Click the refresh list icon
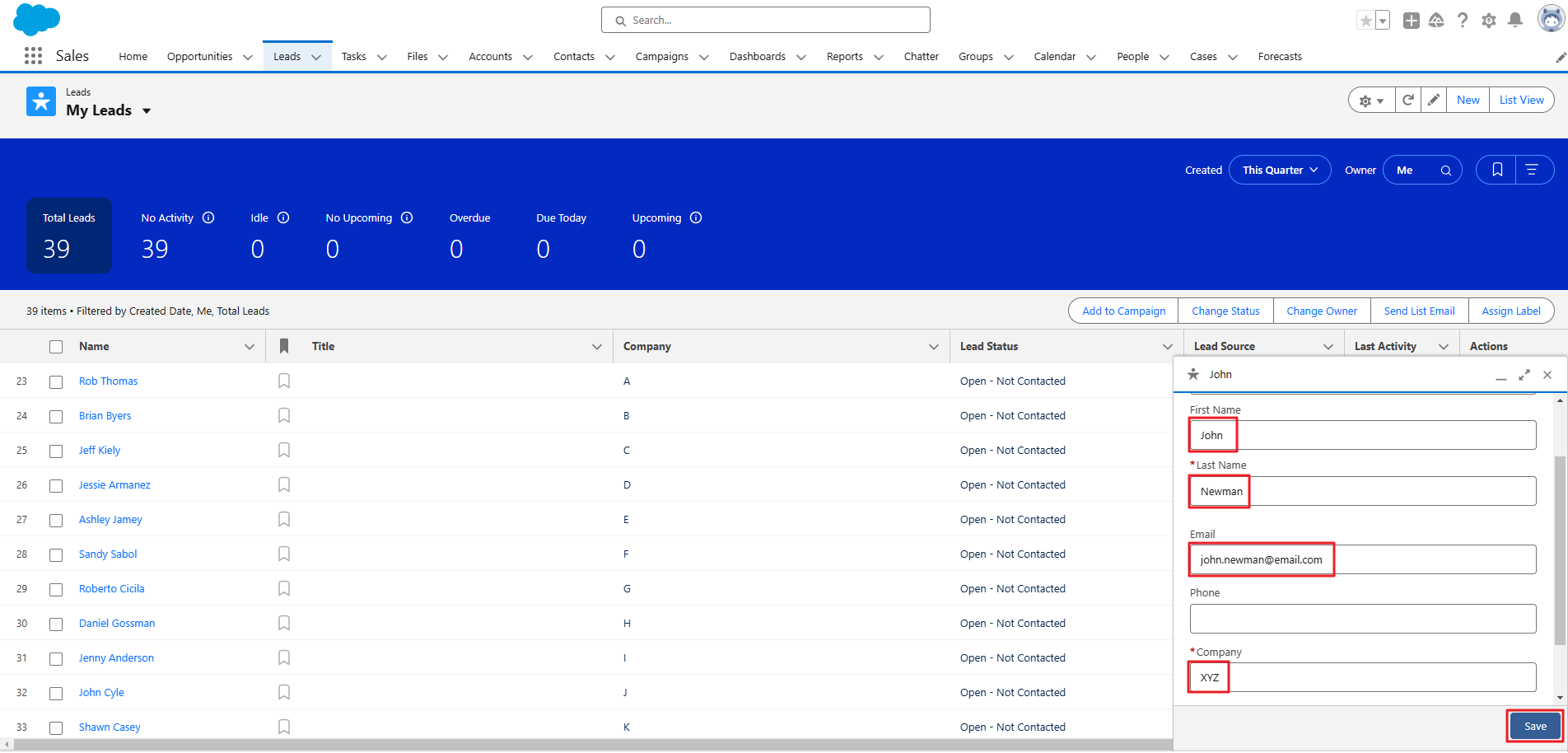Image resolution: width=1568 pixels, height=753 pixels. tap(1408, 101)
